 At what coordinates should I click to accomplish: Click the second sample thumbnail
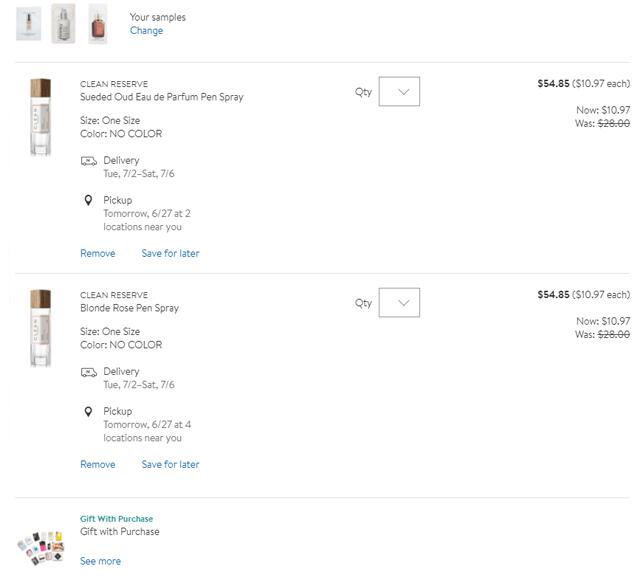pyautogui.click(x=63, y=23)
